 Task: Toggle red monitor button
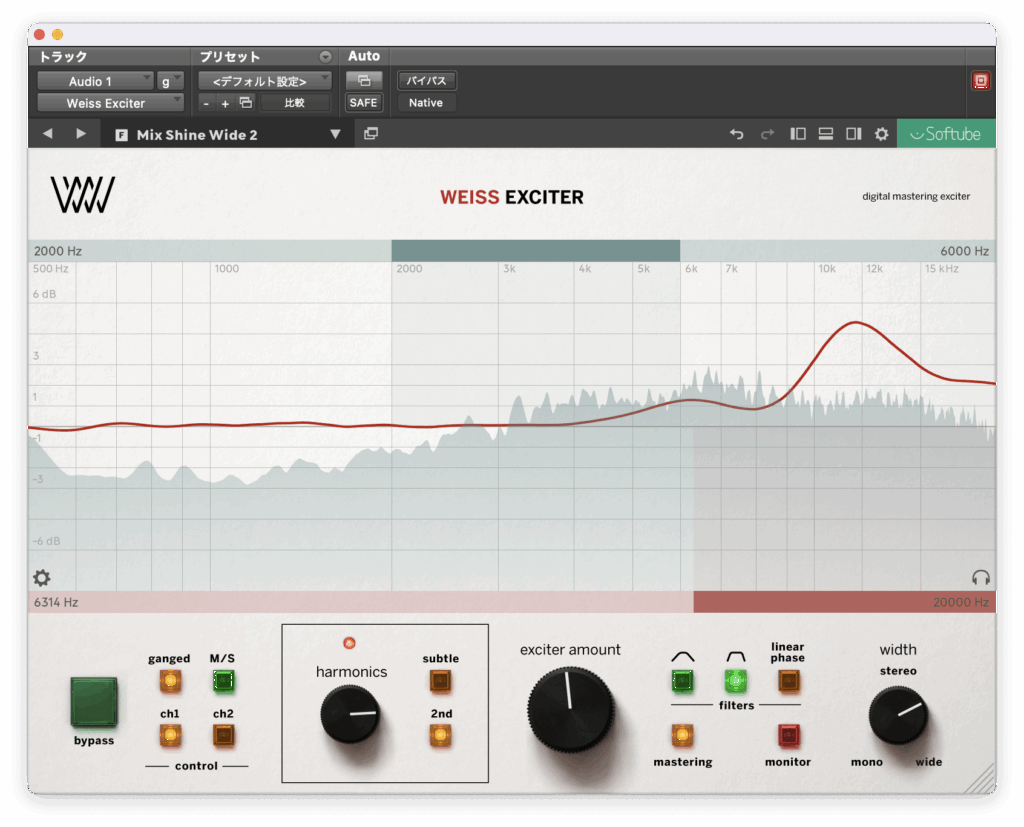(788, 736)
